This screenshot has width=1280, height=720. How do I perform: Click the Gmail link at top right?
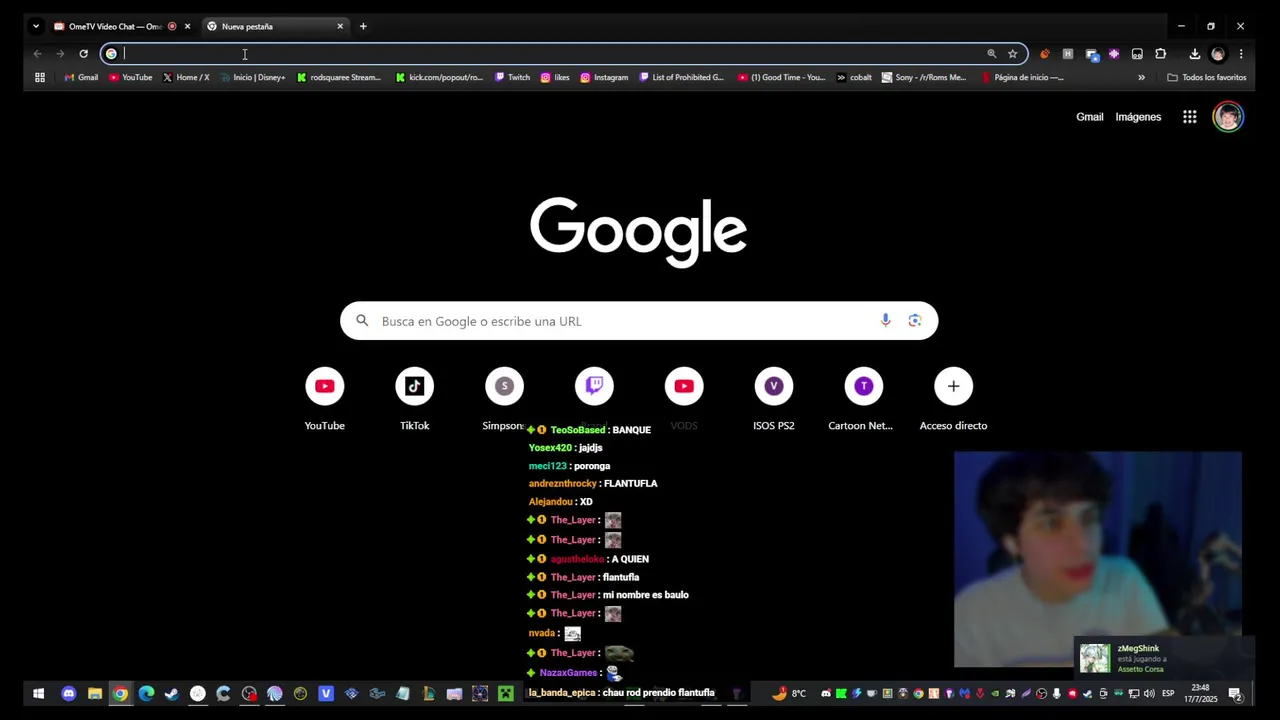coord(1089,117)
